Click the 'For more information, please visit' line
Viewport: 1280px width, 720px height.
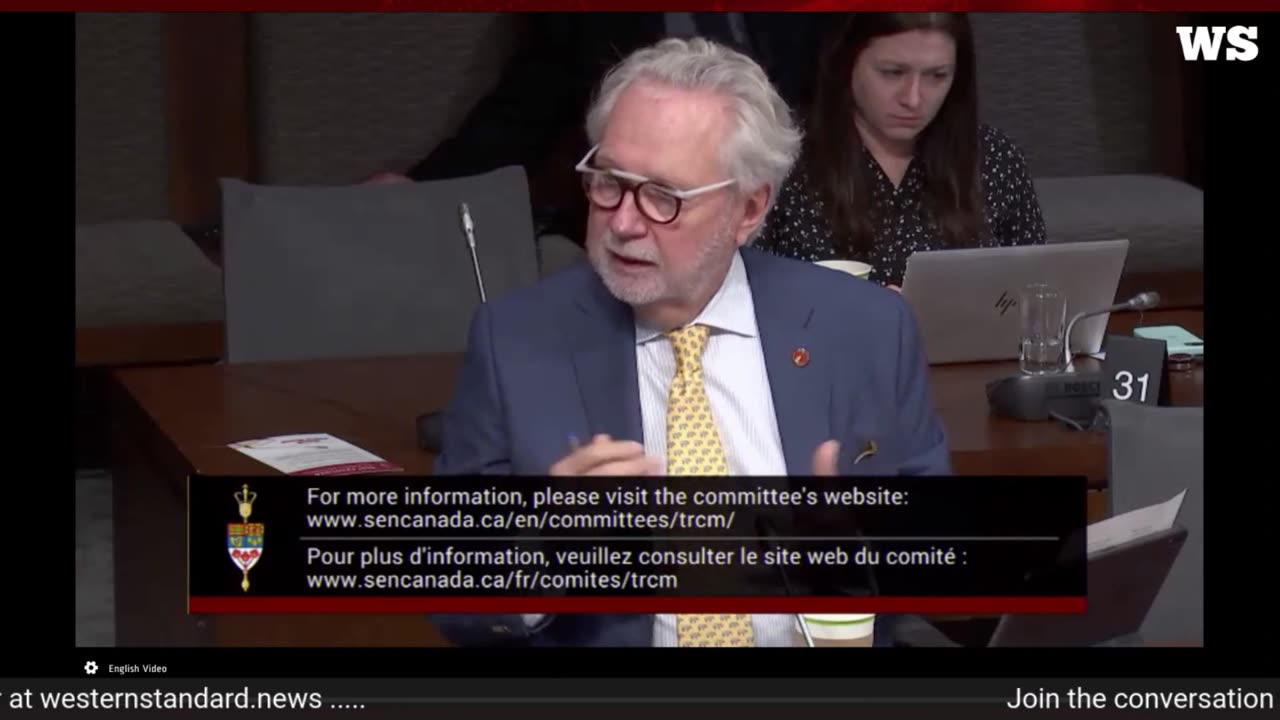pos(607,497)
